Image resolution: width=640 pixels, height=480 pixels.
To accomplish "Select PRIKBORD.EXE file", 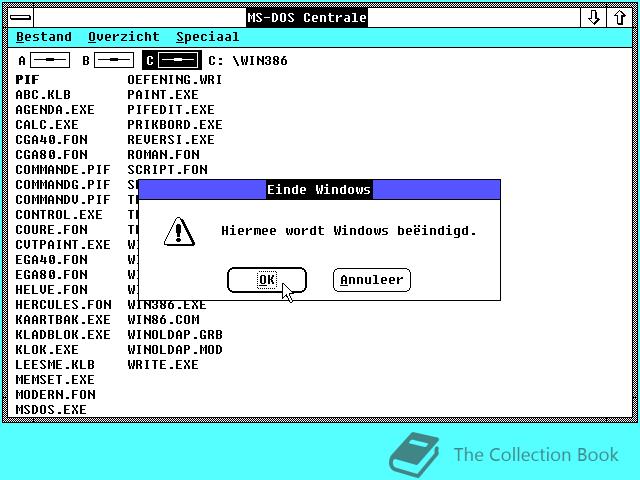I will [x=175, y=124].
